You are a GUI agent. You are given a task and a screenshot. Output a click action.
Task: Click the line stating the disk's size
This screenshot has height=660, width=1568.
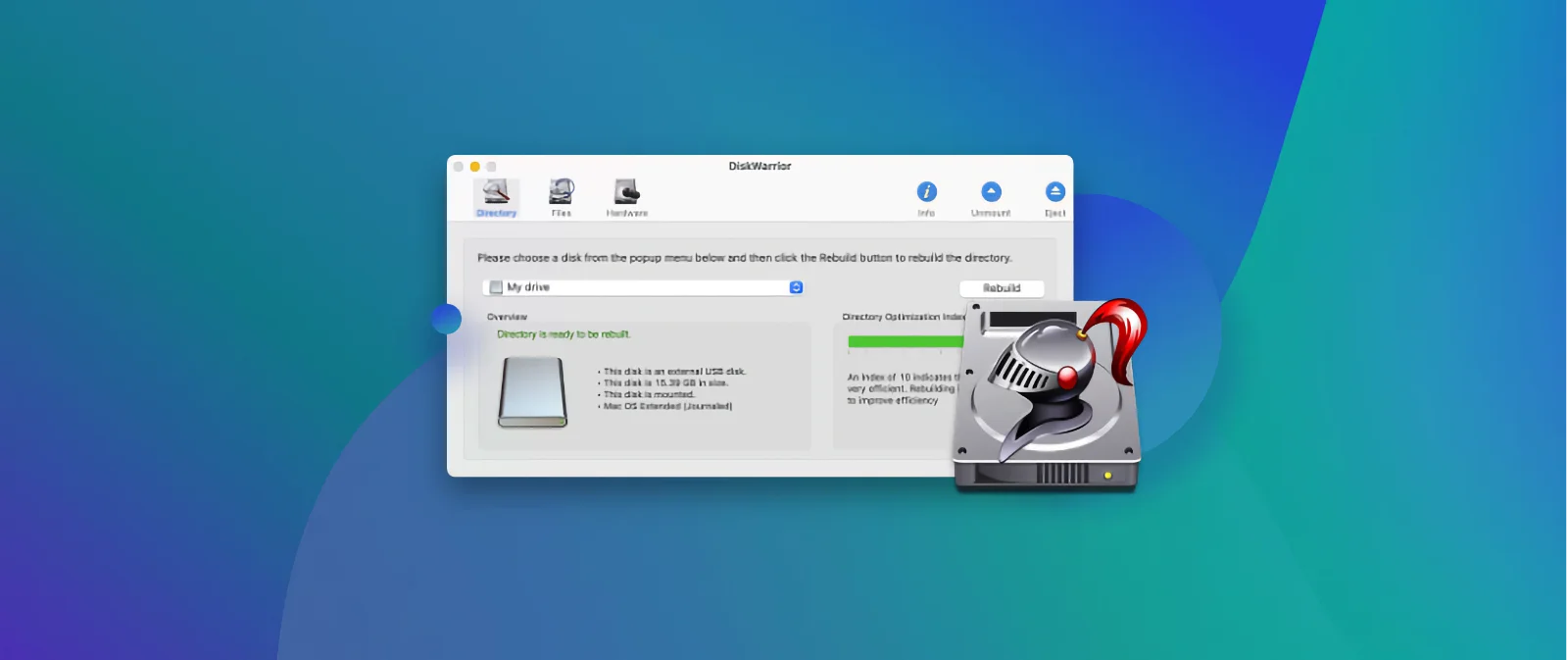(665, 383)
